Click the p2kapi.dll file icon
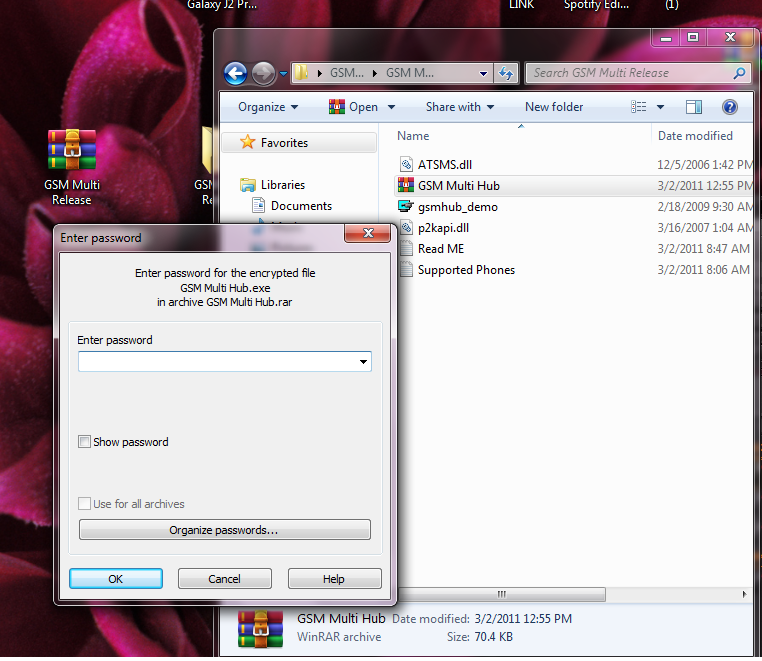762x661 pixels. (406, 227)
